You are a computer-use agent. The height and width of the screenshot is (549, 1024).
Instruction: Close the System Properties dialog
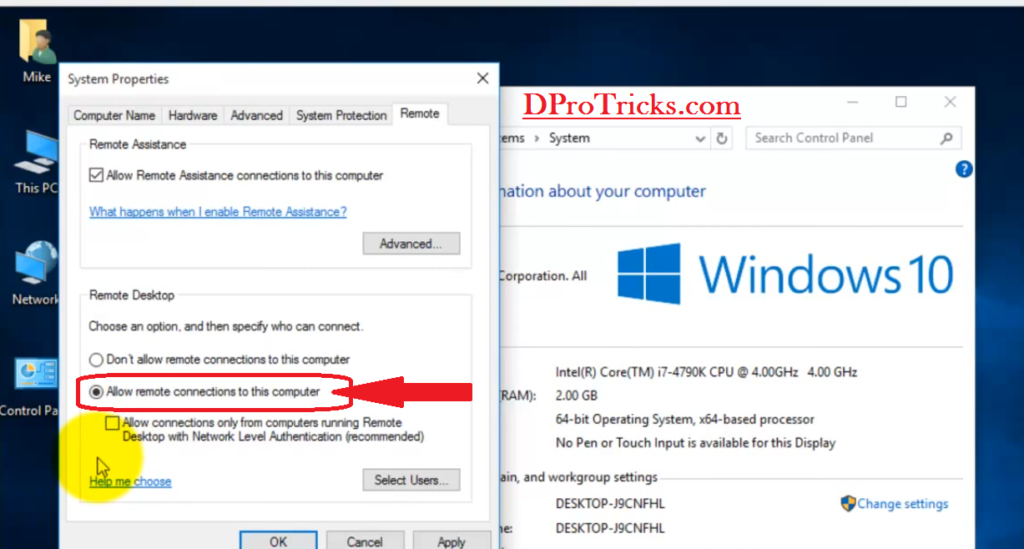(483, 78)
